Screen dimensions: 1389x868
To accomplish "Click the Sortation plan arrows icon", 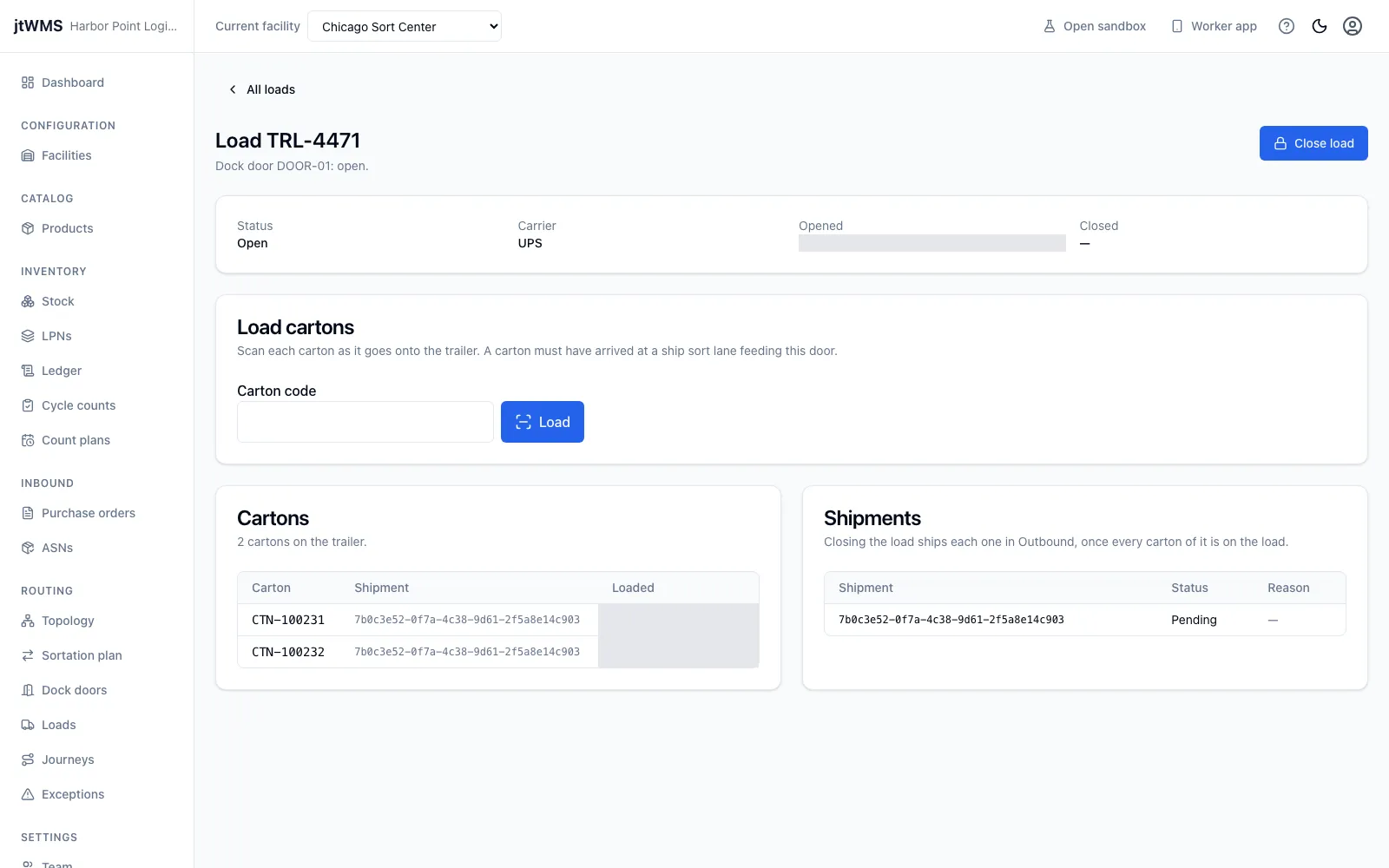I will tap(28, 655).
